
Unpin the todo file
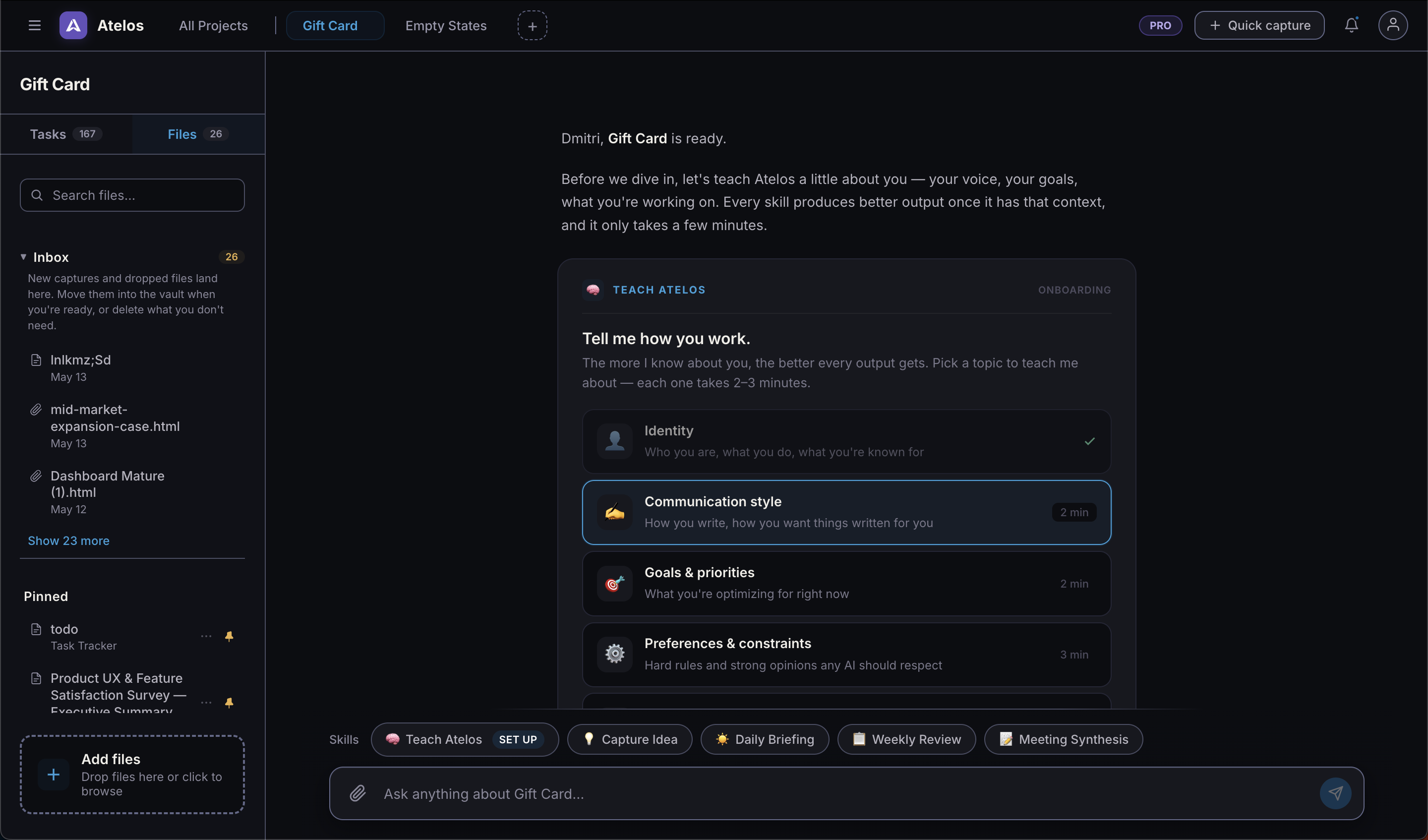pos(229,637)
